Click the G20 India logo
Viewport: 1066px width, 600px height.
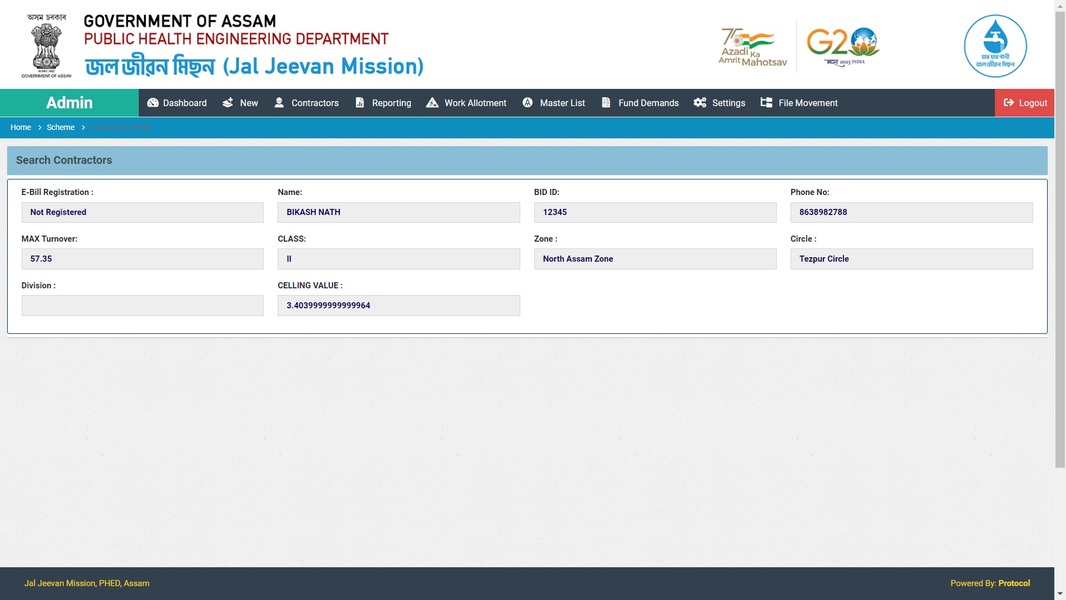pyautogui.click(x=843, y=46)
